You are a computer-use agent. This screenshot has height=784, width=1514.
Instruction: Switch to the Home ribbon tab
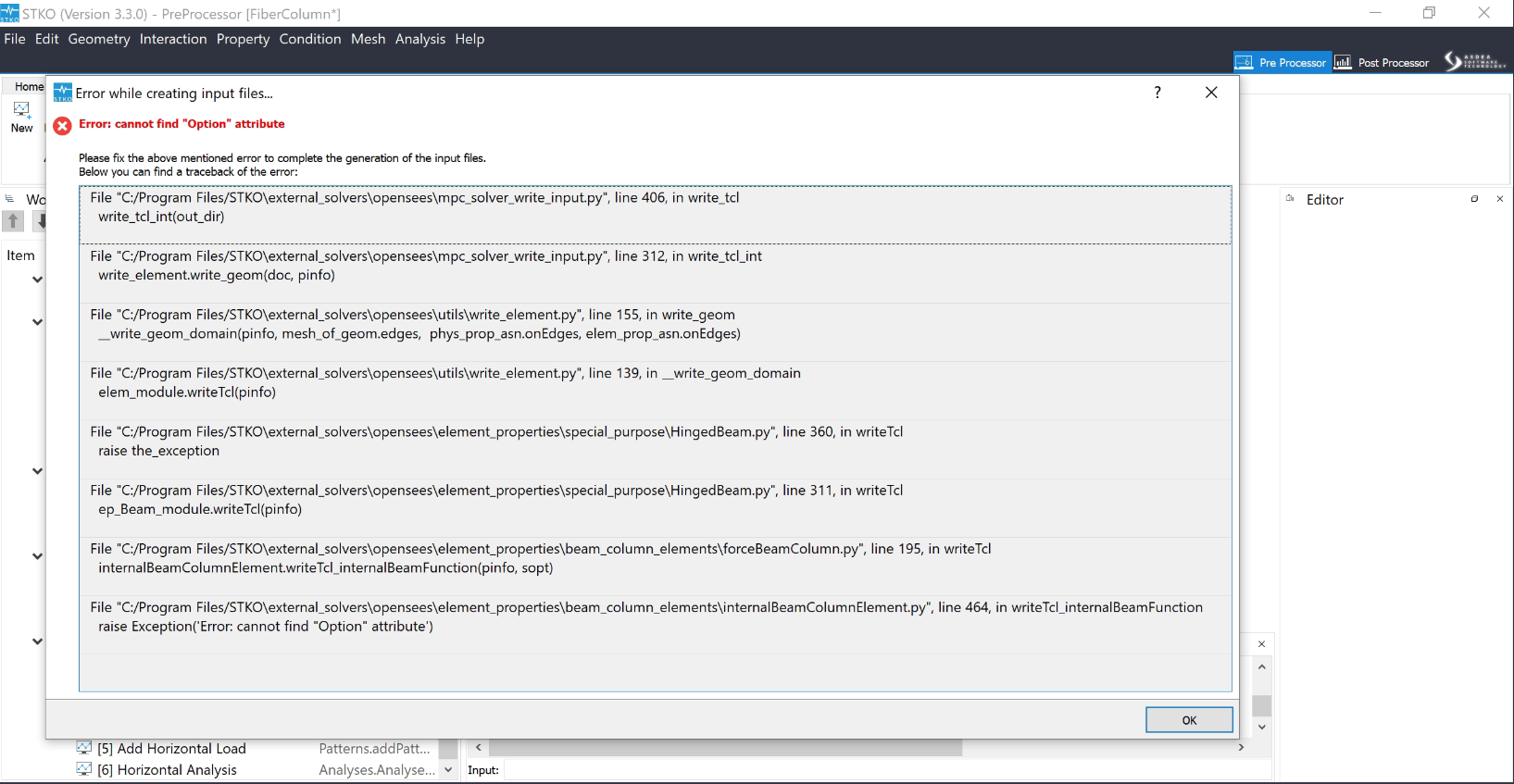coord(28,86)
